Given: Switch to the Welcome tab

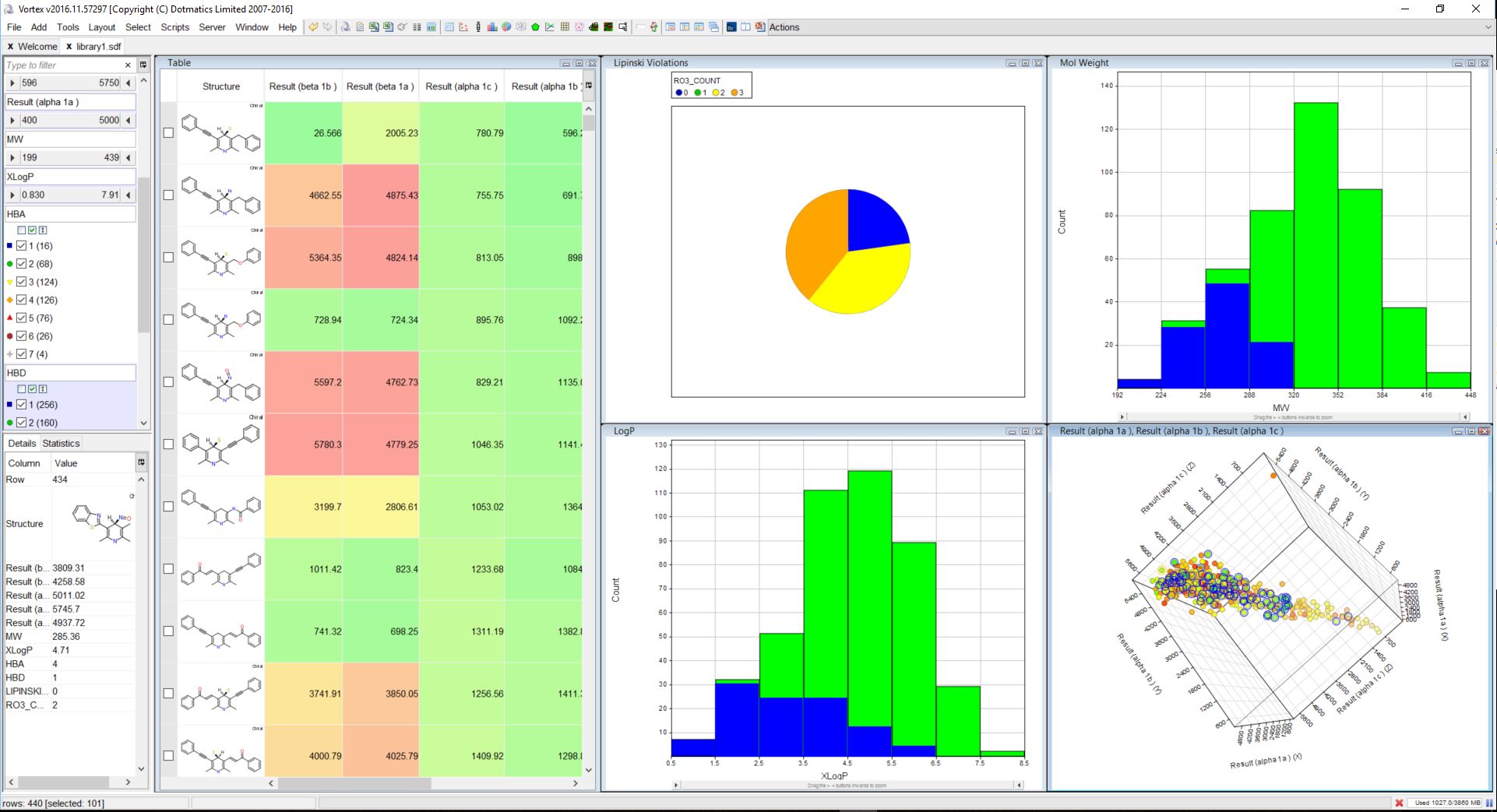Looking at the screenshot, I should 36,46.
